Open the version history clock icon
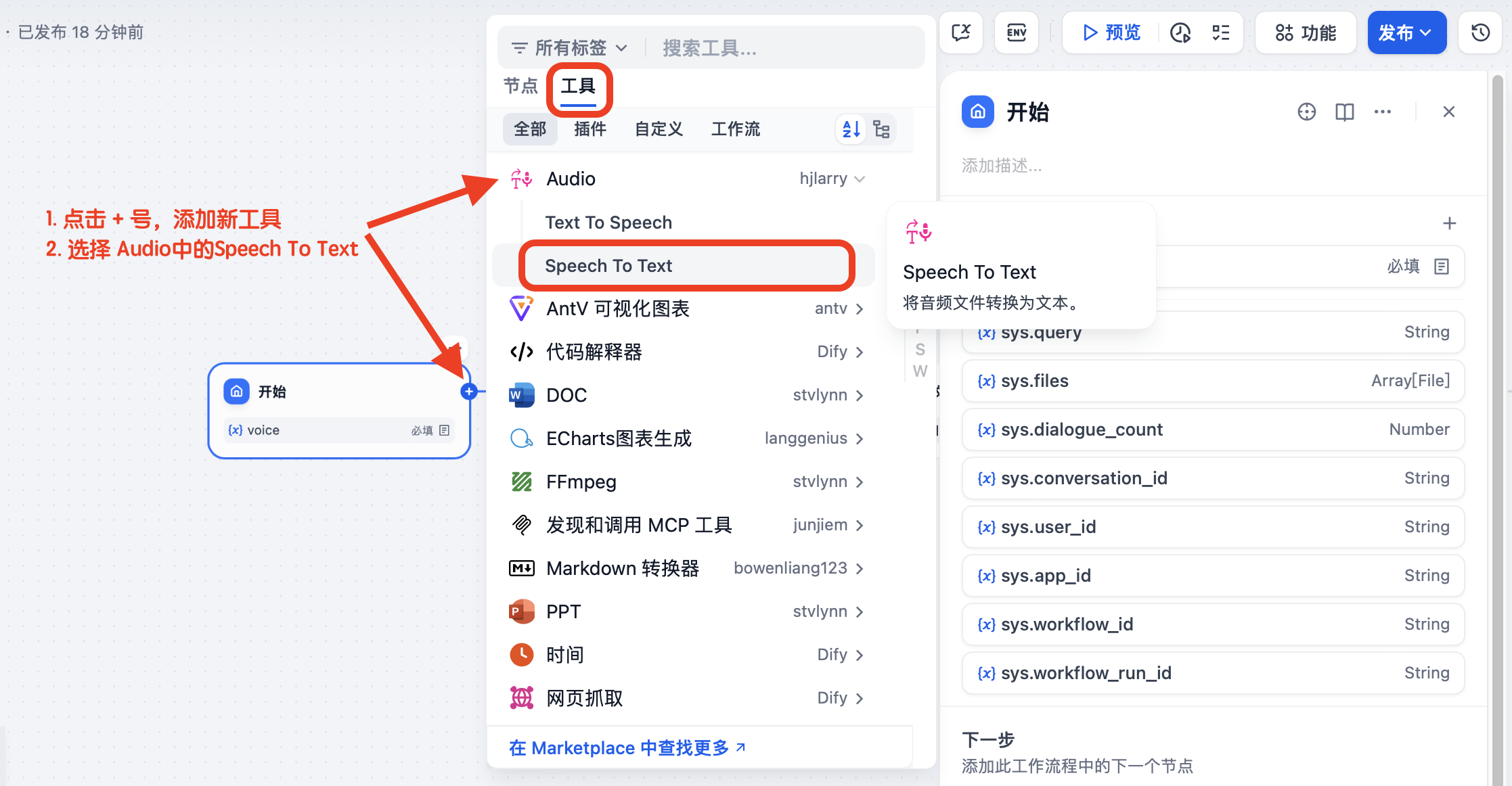1512x786 pixels. tap(1481, 32)
